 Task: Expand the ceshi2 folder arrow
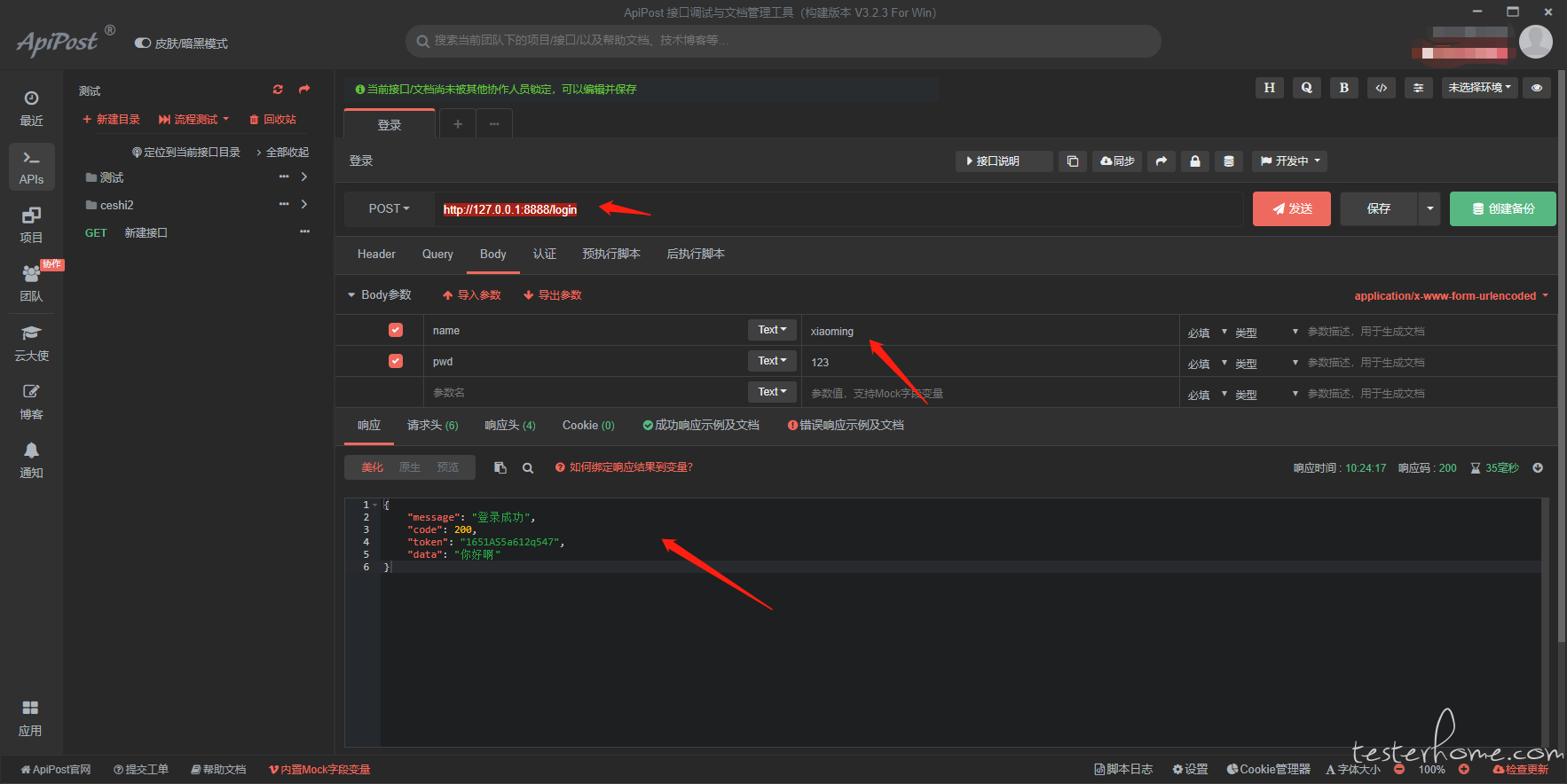tap(304, 204)
